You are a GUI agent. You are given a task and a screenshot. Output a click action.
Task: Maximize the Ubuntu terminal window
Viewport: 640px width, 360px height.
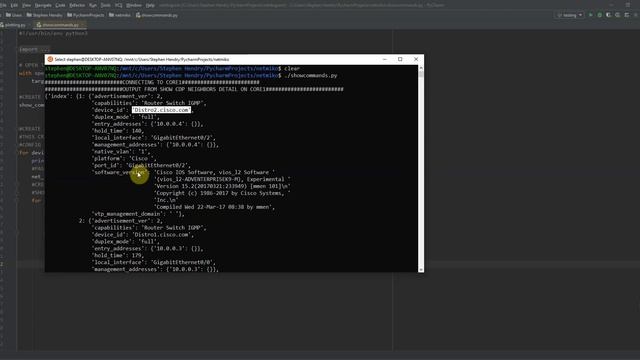[x=400, y=59]
